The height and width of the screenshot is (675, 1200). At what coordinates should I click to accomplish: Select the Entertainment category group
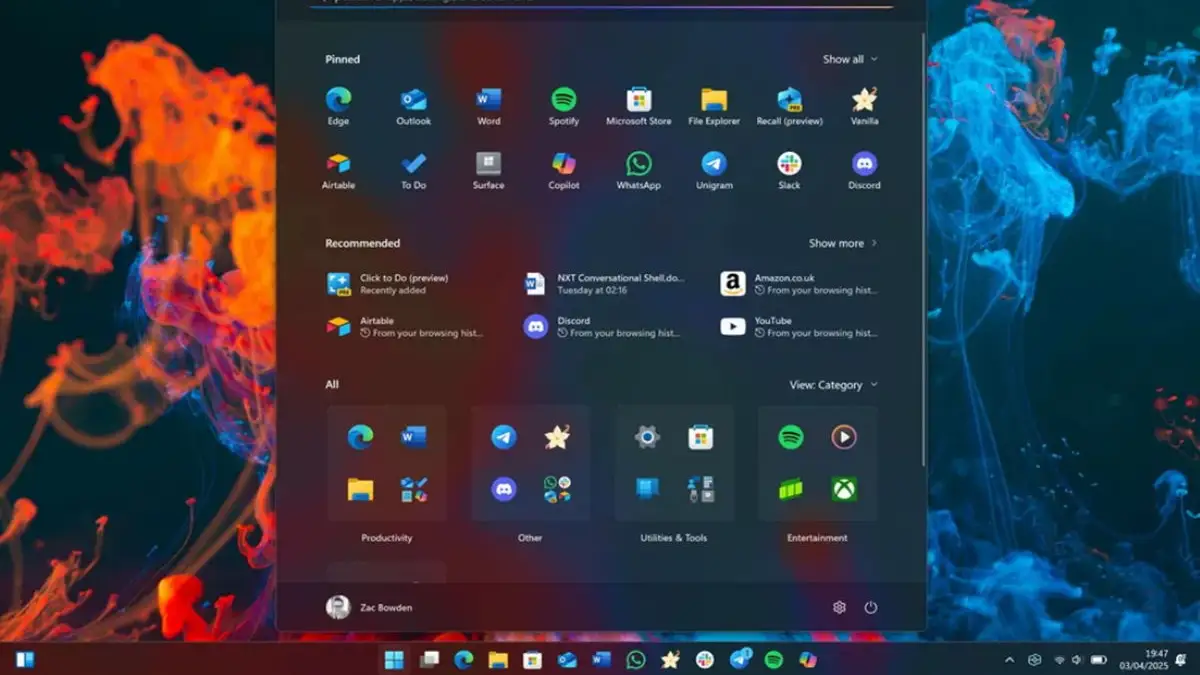[818, 463]
